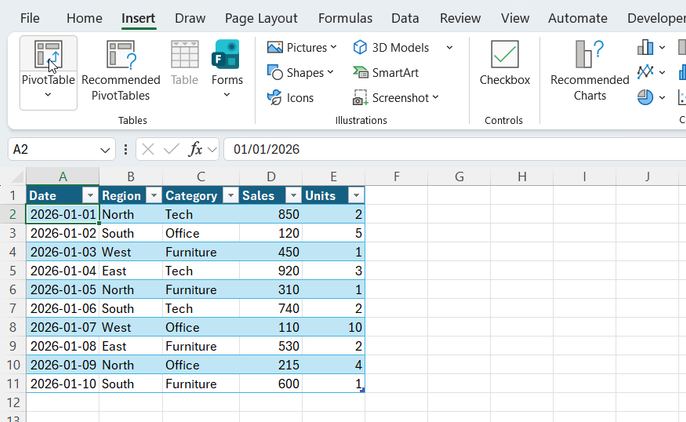Insert 3D Models
The image size is (686, 422).
tap(392, 47)
